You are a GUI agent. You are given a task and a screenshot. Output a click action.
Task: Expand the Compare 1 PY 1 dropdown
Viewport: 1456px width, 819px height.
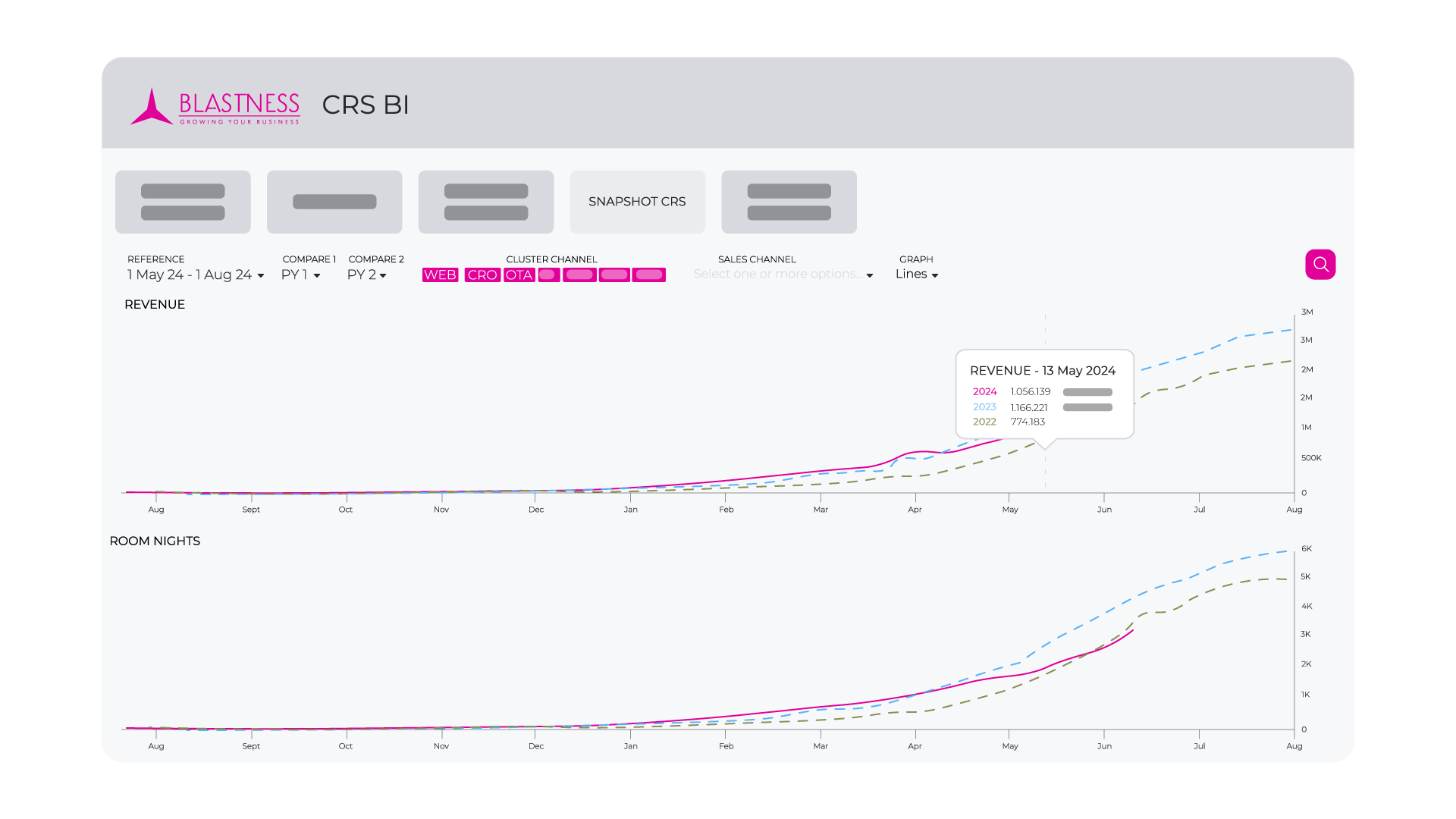300,275
